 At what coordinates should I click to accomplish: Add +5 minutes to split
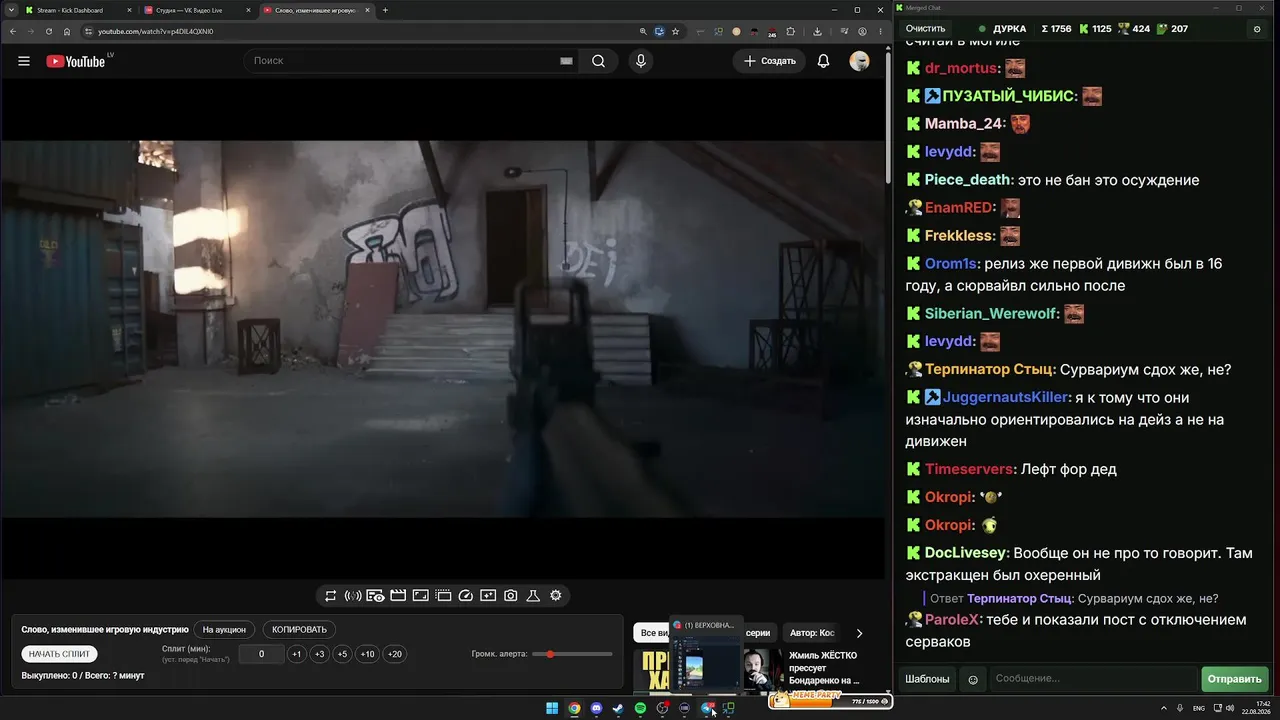(x=342, y=654)
